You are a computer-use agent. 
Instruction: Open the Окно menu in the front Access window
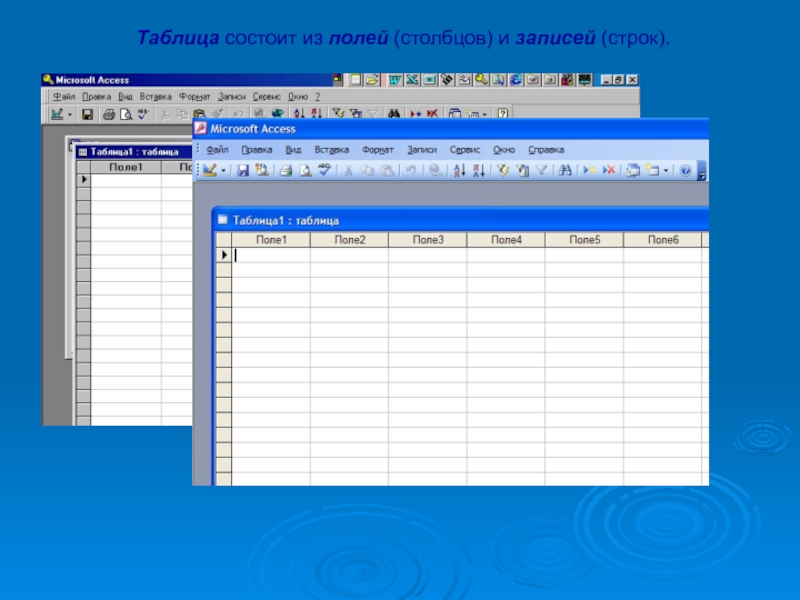click(504, 149)
